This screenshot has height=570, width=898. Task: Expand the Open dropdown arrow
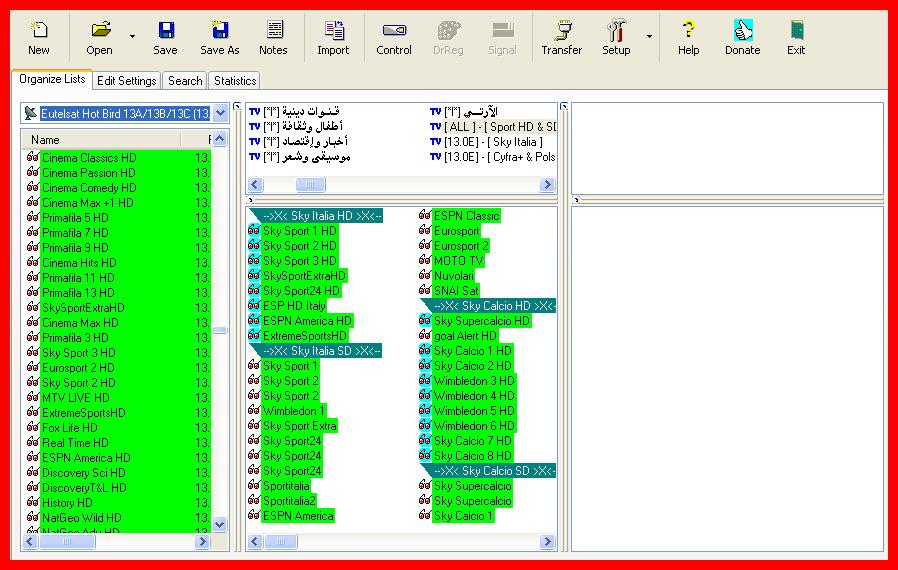click(x=132, y=37)
